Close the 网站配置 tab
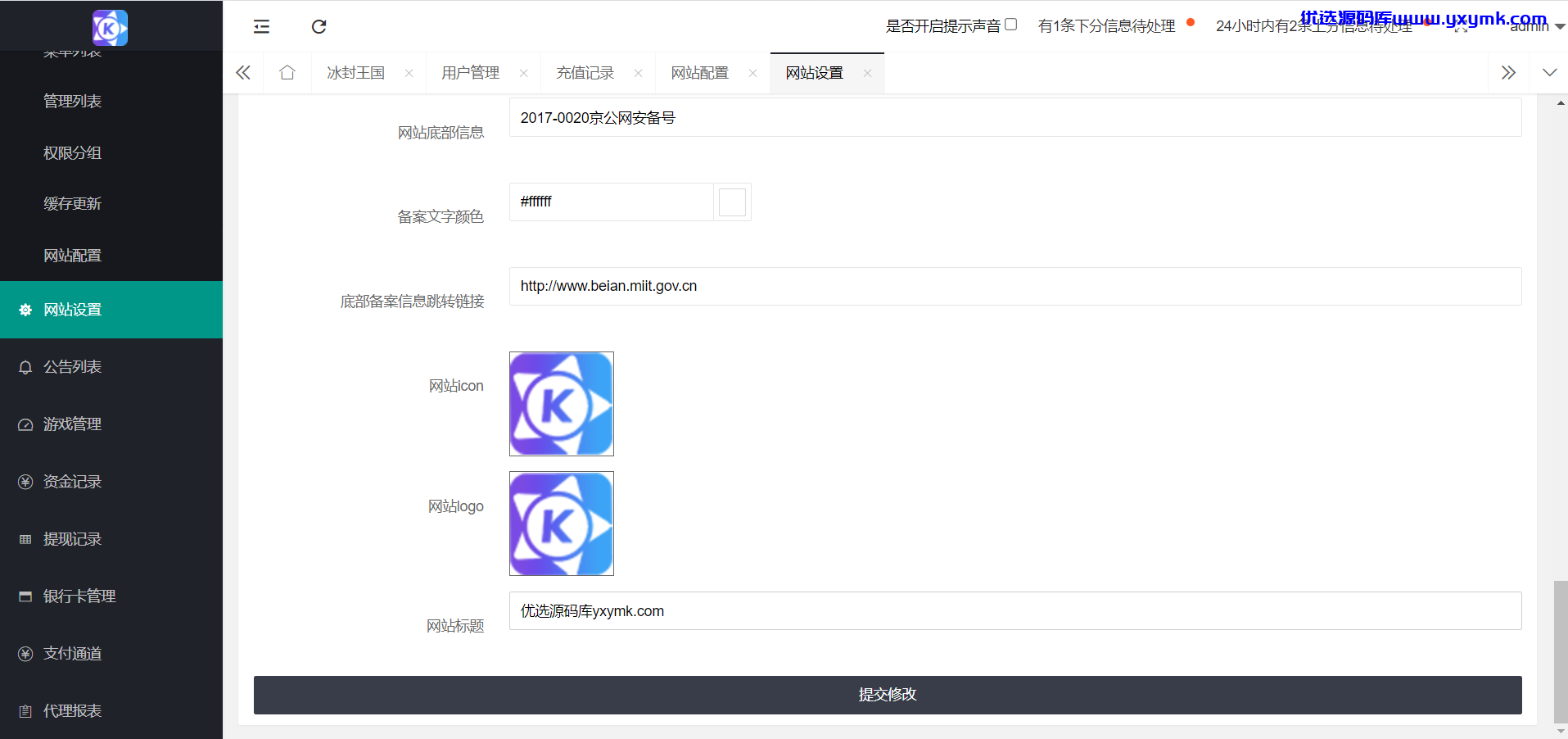Viewport: 1568px width, 739px height. coord(752,73)
